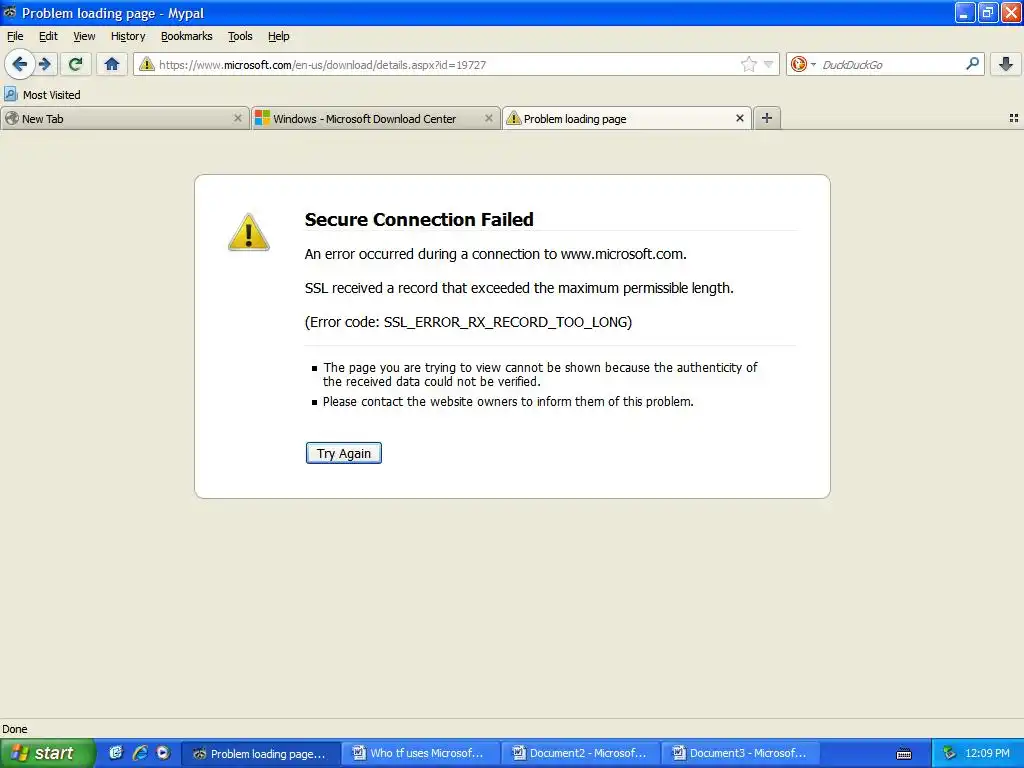Launch quick launch Outlook Express icon
Image resolution: width=1024 pixels, height=768 pixels.
point(116,753)
